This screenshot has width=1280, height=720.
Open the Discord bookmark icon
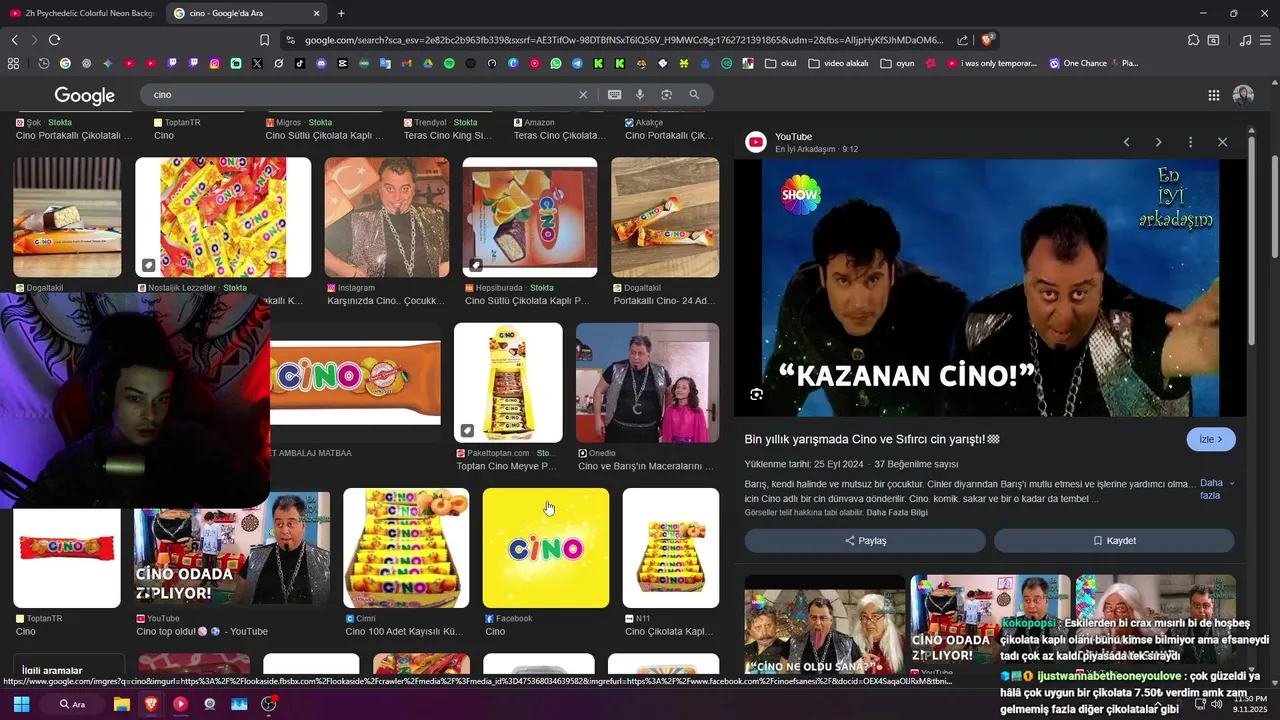click(x=321, y=63)
